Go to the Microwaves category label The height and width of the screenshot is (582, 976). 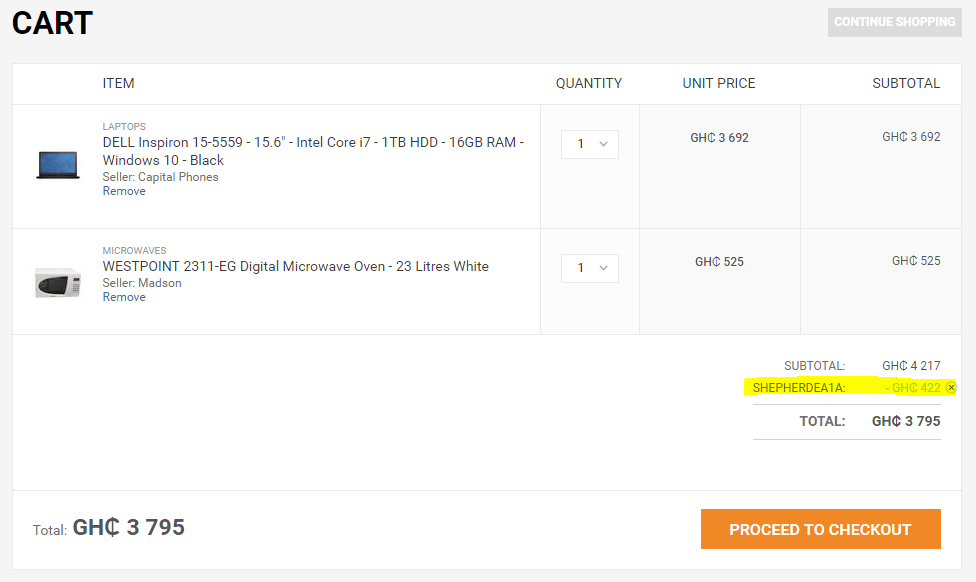tap(134, 251)
